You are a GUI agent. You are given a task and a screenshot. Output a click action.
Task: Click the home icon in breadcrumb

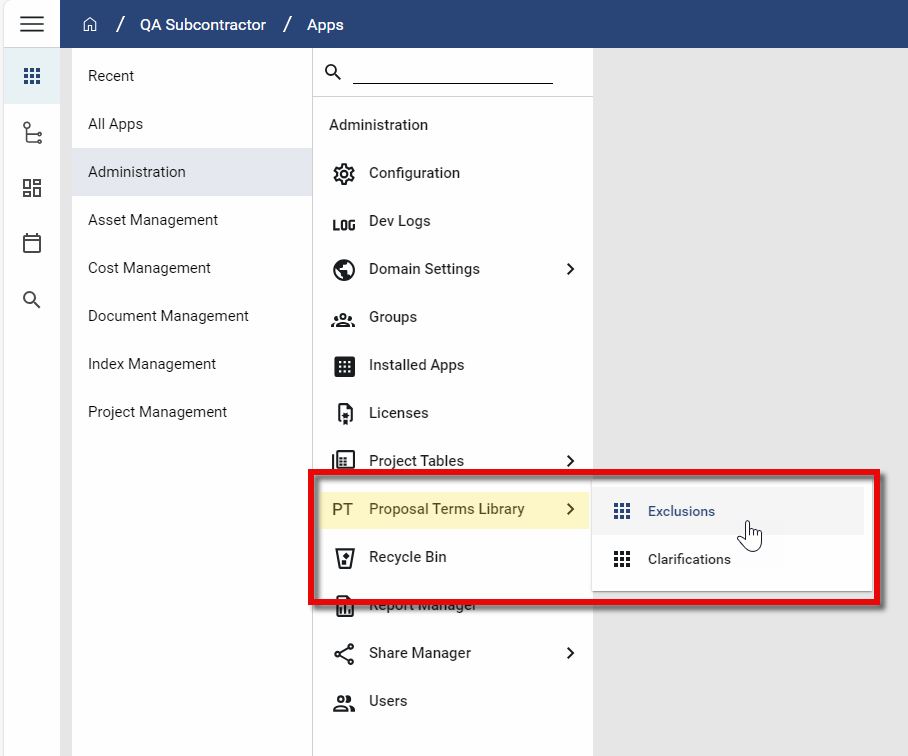pyautogui.click(x=90, y=25)
